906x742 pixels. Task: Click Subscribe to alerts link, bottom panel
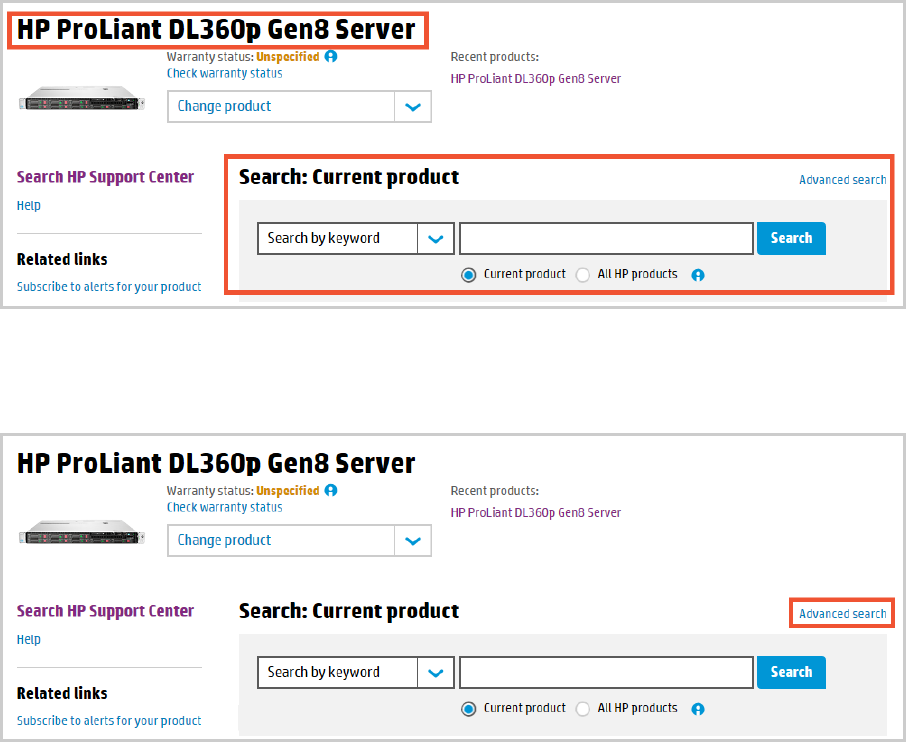tap(109, 721)
